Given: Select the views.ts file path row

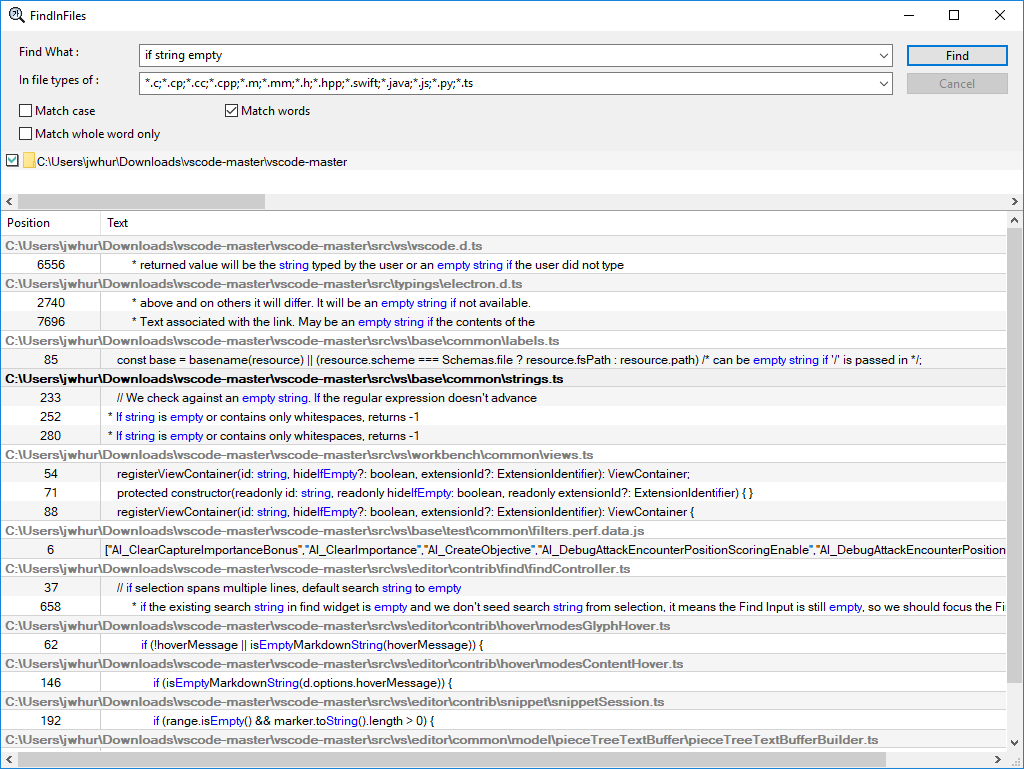Looking at the screenshot, I should click(x=504, y=454).
